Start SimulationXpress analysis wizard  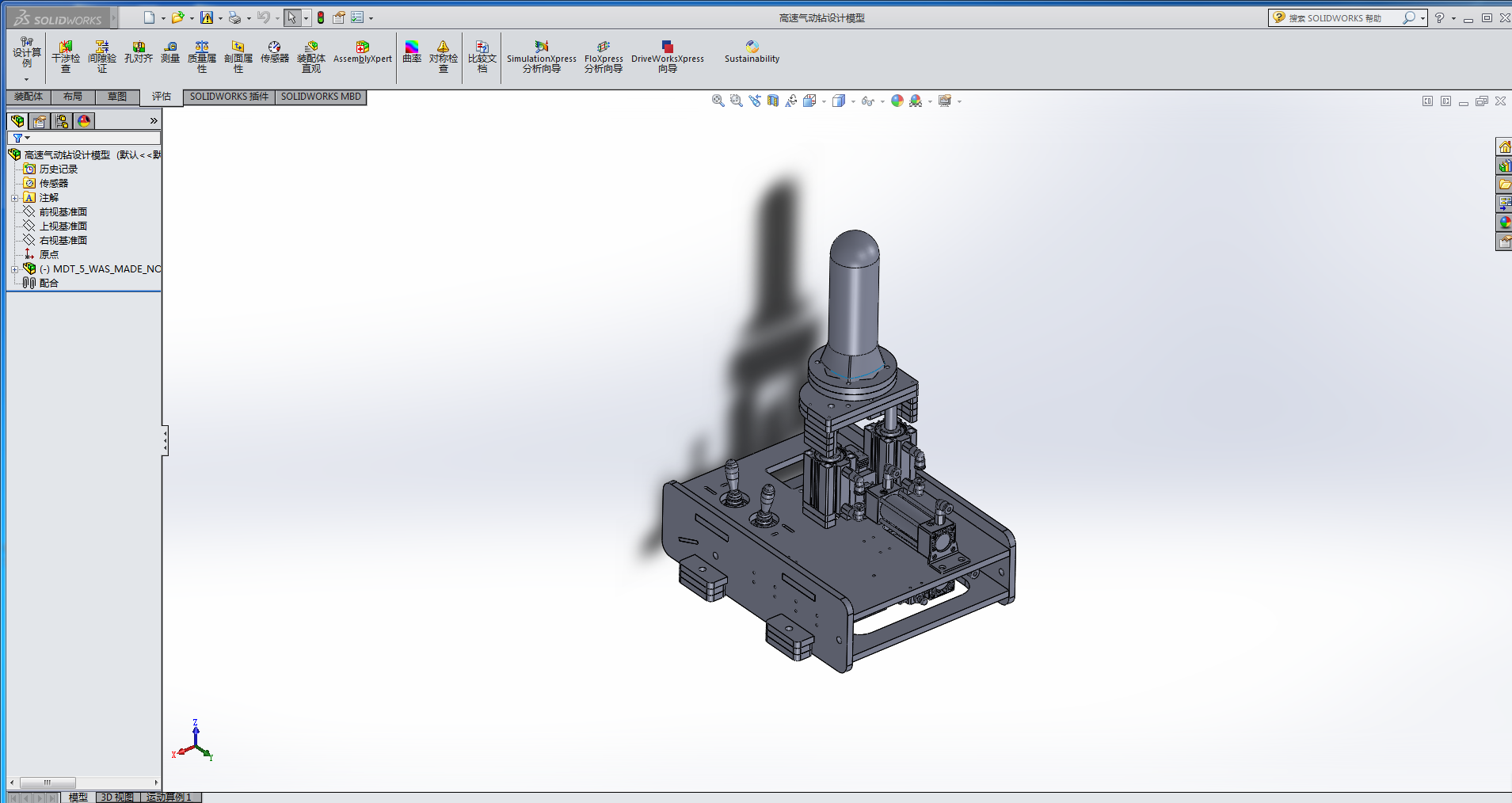point(542,57)
